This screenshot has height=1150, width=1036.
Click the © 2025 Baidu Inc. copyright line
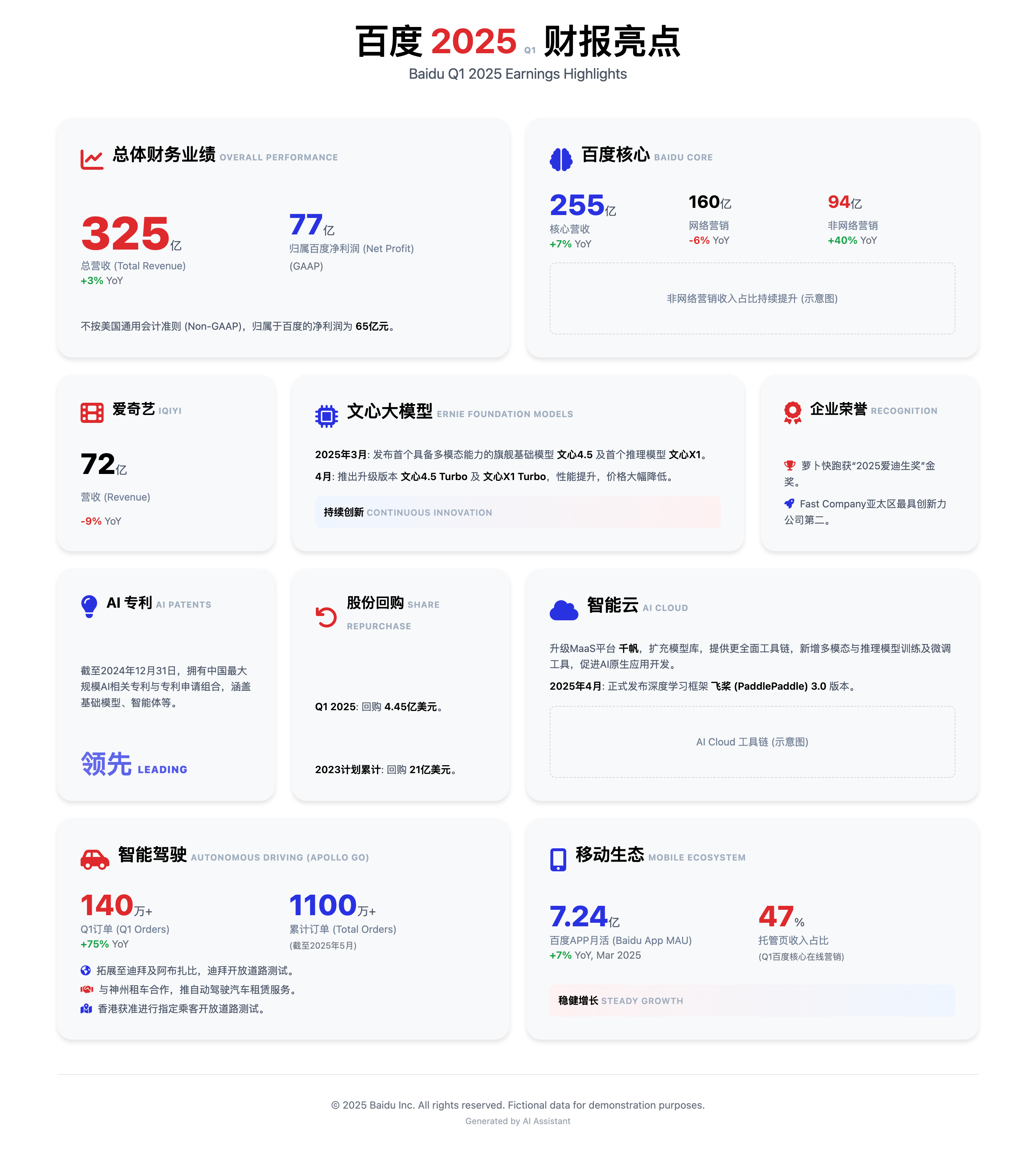click(x=517, y=1105)
